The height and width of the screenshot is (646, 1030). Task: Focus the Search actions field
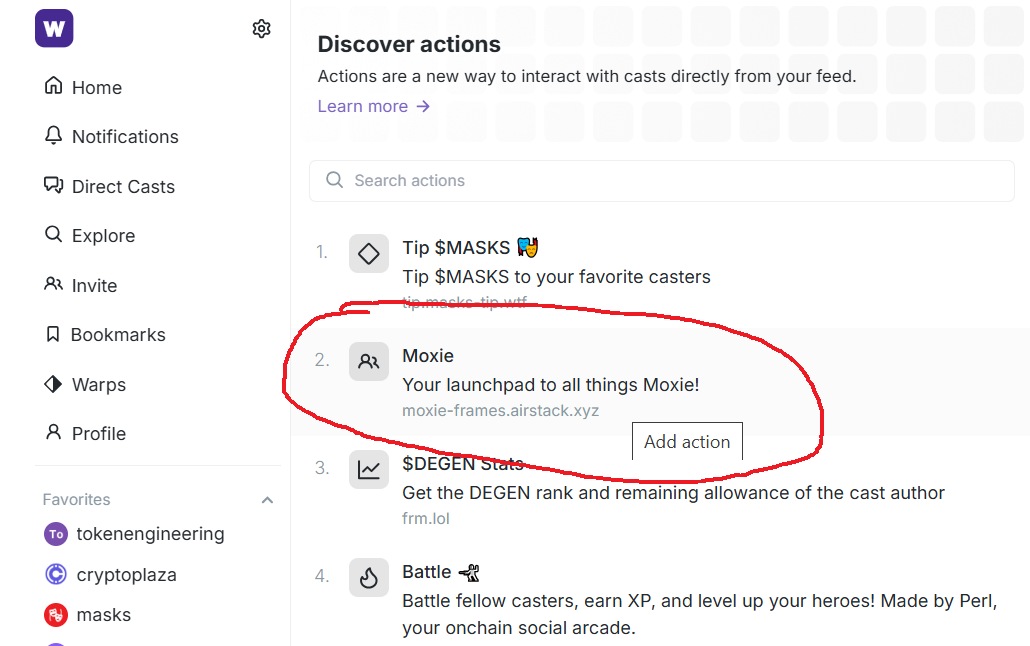(x=662, y=181)
